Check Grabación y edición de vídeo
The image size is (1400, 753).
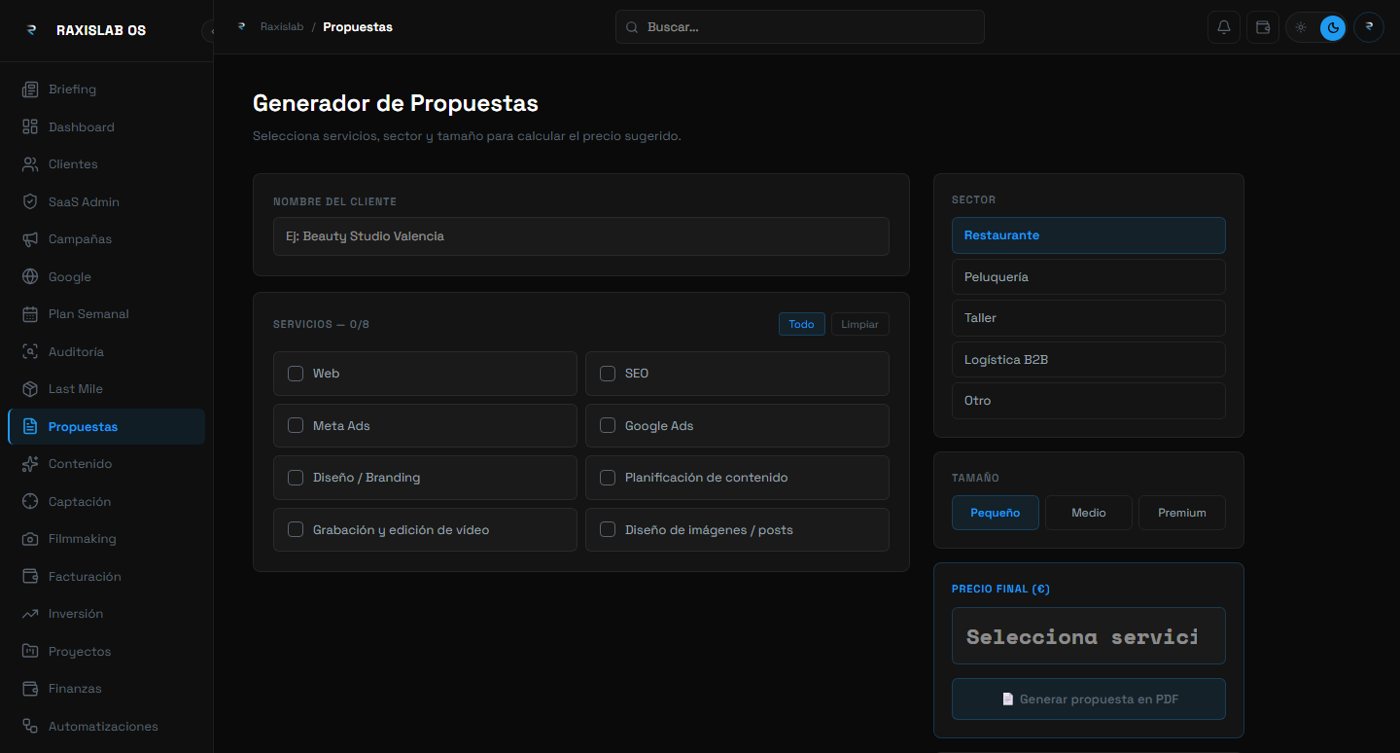click(x=296, y=529)
